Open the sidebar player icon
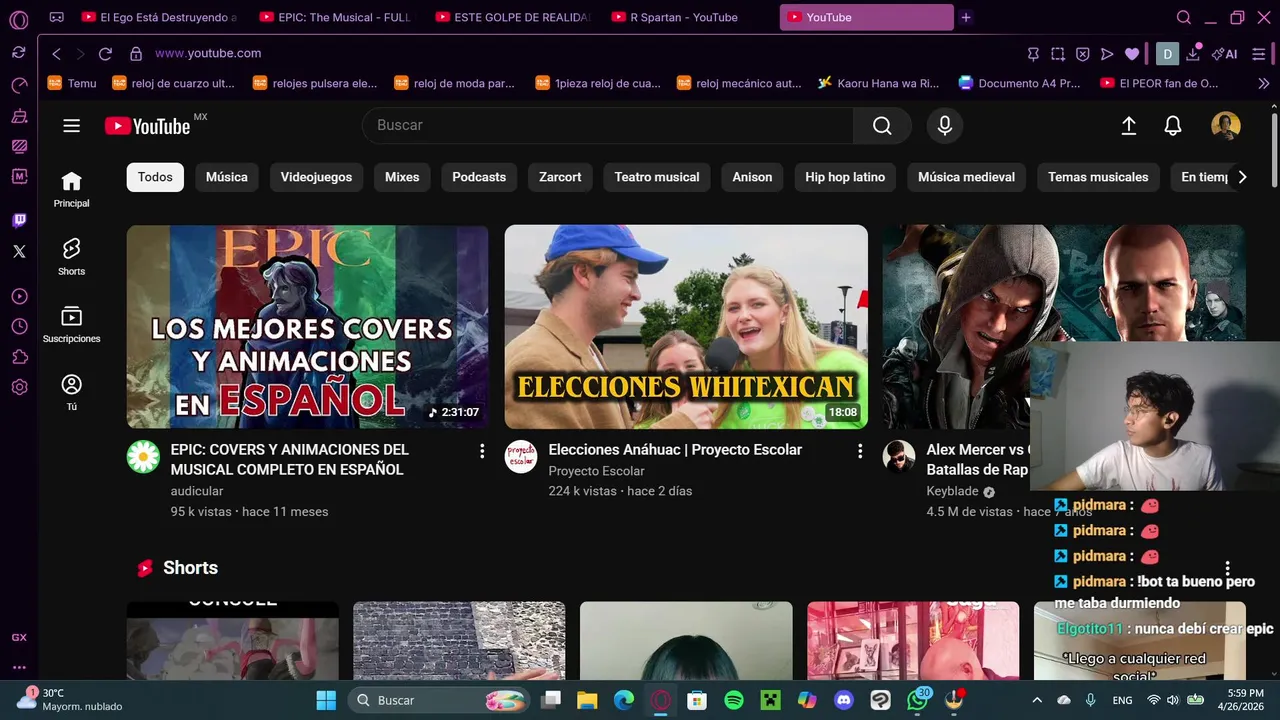Image resolution: width=1280 pixels, height=720 pixels. [19, 296]
